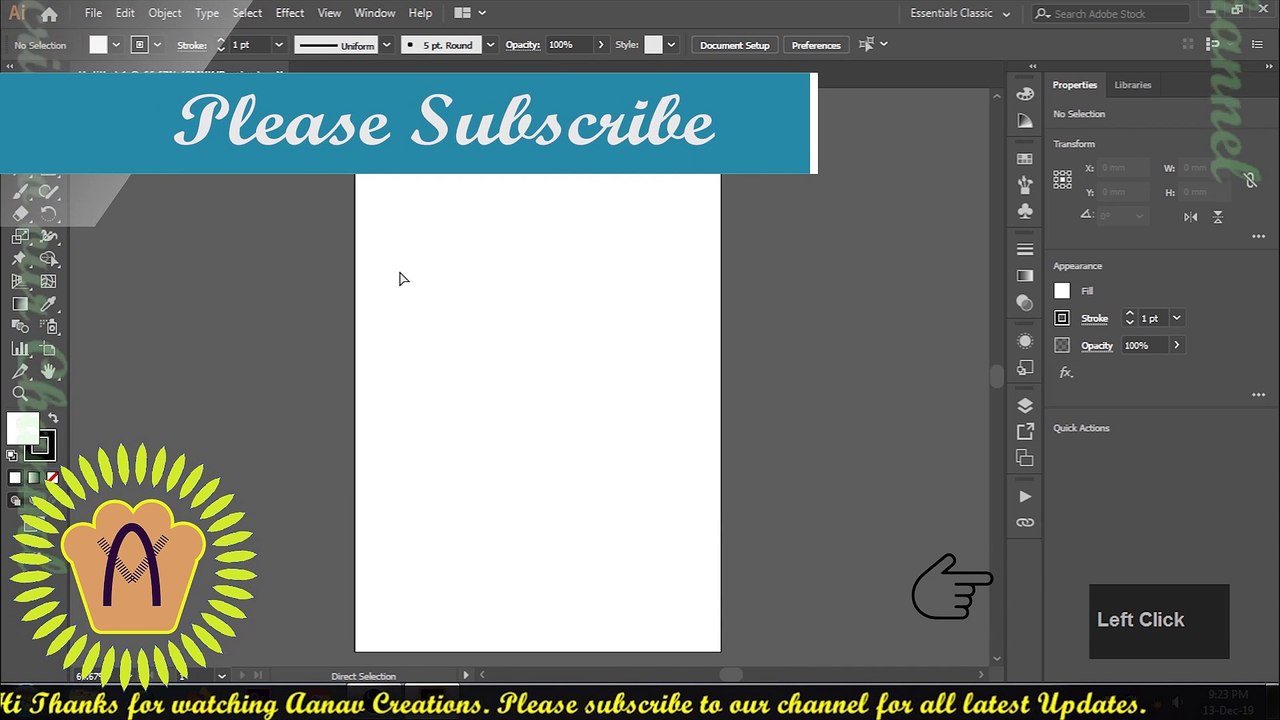Image resolution: width=1280 pixels, height=720 pixels.
Task: Open the Arrange Documents dropdown
Action: pyautogui.click(x=470, y=13)
